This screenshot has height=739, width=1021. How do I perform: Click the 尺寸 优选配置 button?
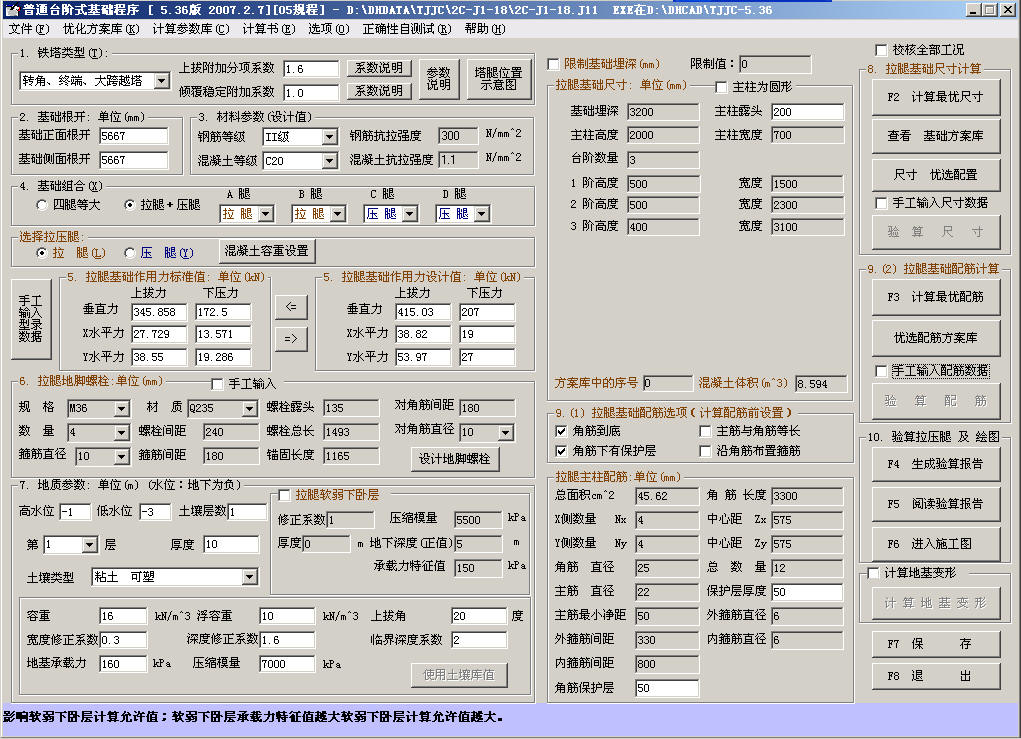[936, 174]
